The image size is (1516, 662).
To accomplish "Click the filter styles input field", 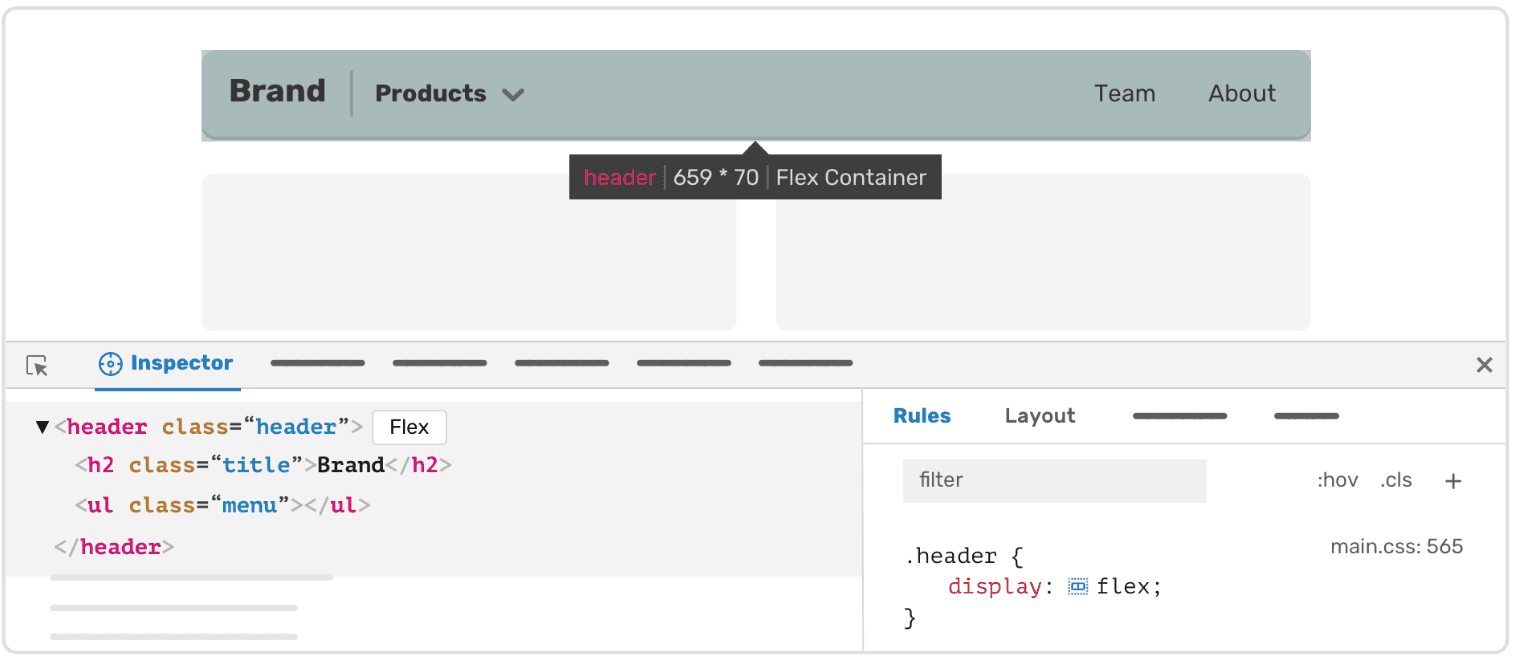I will (x=1054, y=481).
